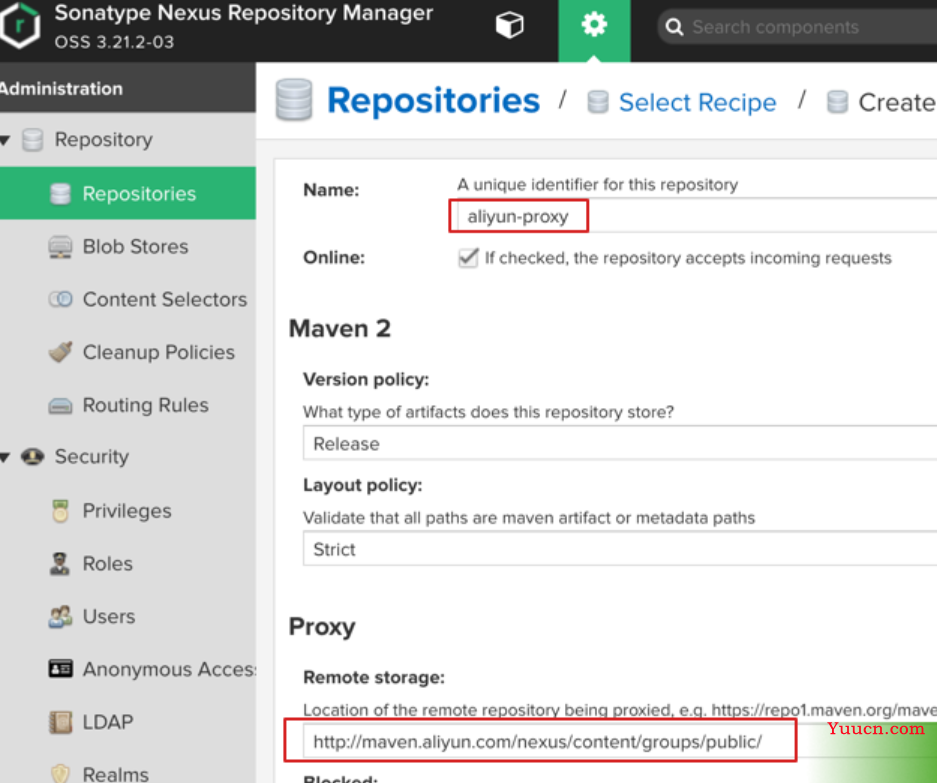Open Content Selectors

pos(164,299)
